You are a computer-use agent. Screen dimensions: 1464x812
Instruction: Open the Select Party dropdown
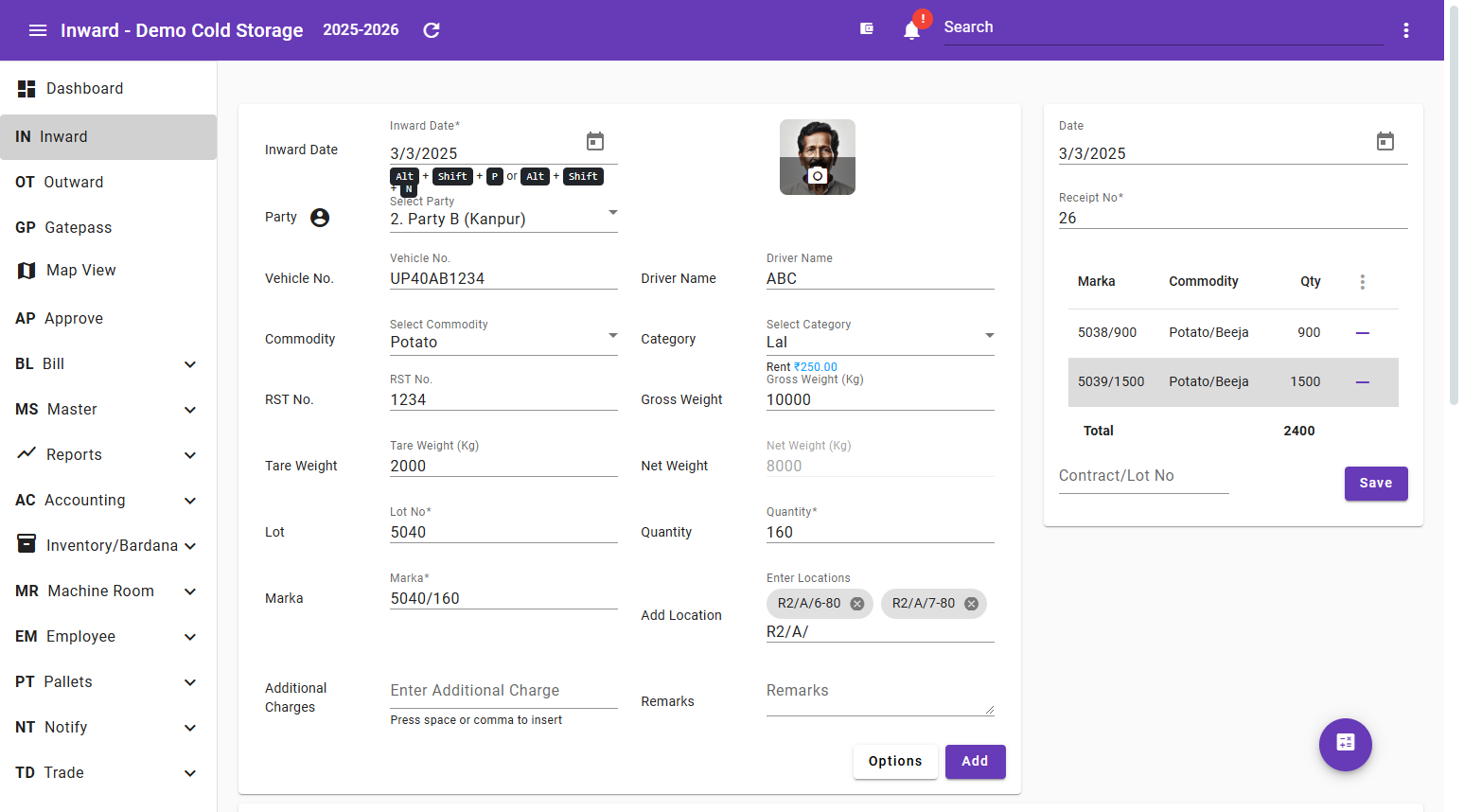[x=612, y=213]
